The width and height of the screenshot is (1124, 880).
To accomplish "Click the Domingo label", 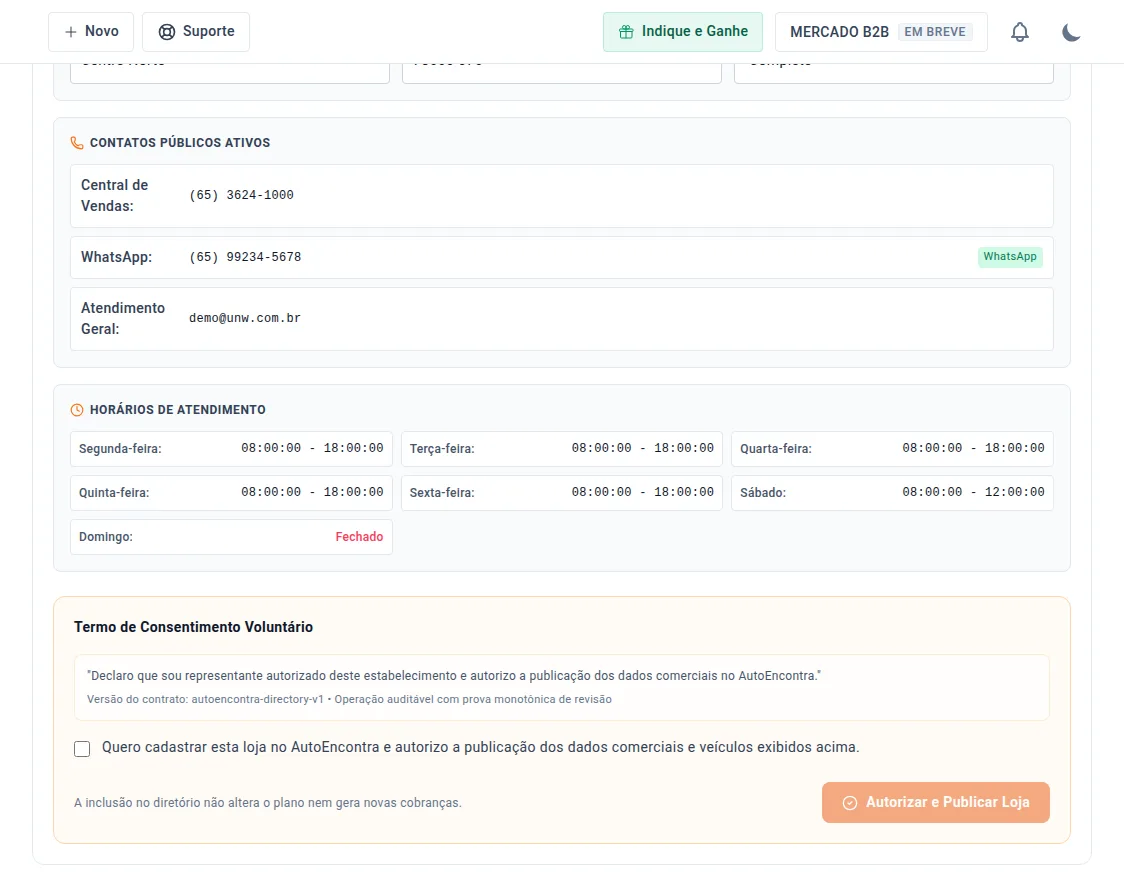I will point(105,537).
